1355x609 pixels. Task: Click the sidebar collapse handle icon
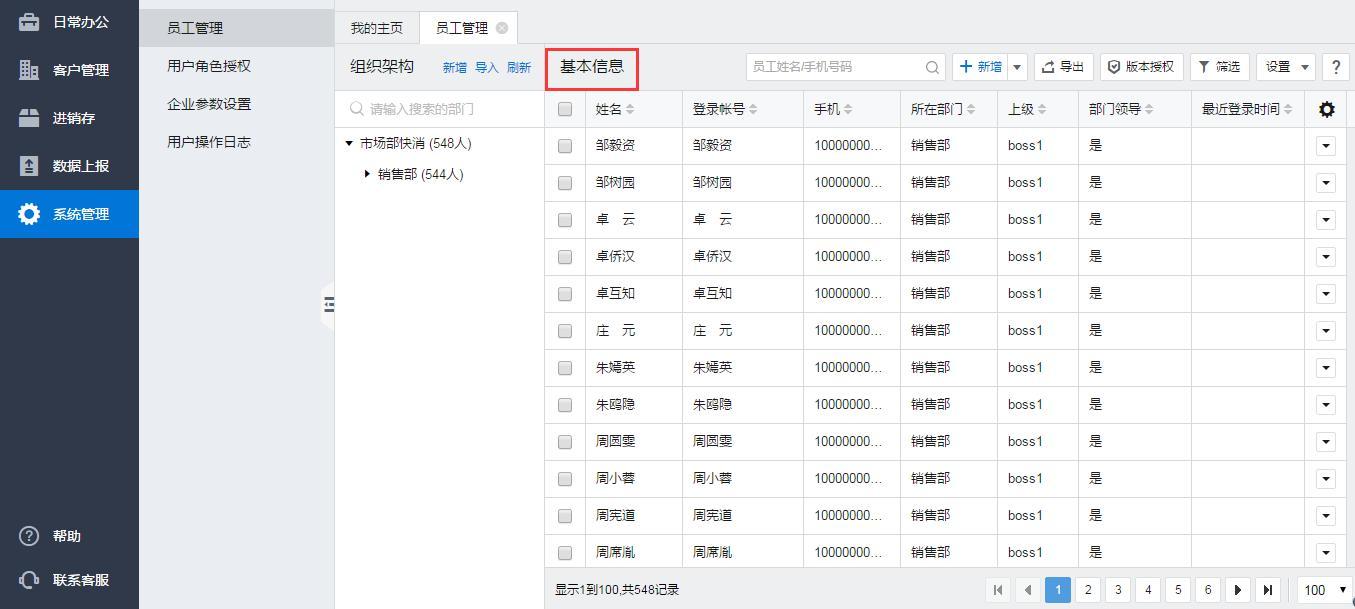click(328, 304)
